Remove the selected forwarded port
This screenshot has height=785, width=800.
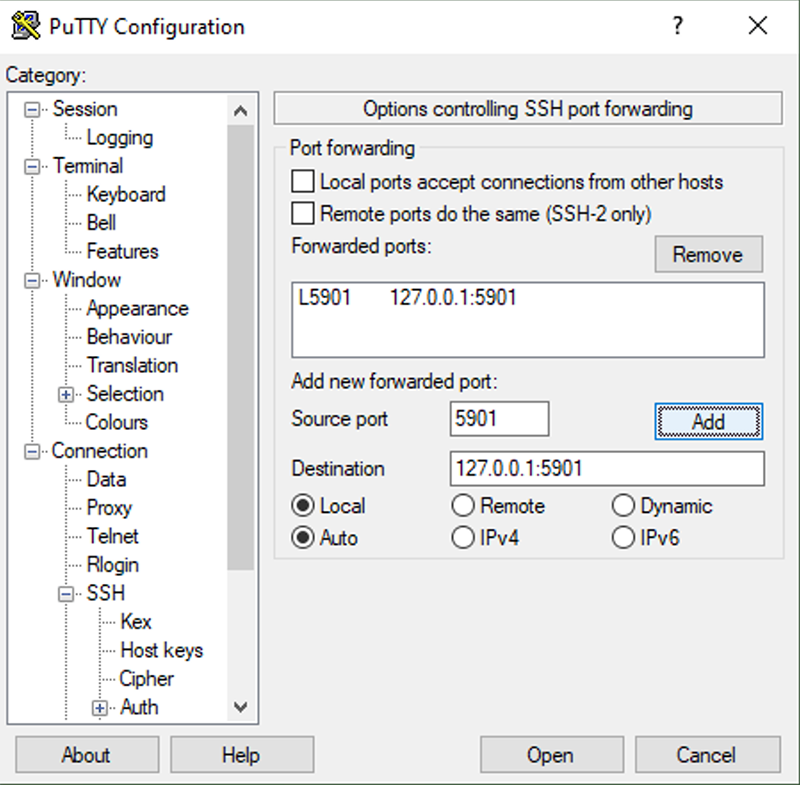pyautogui.click(x=709, y=254)
